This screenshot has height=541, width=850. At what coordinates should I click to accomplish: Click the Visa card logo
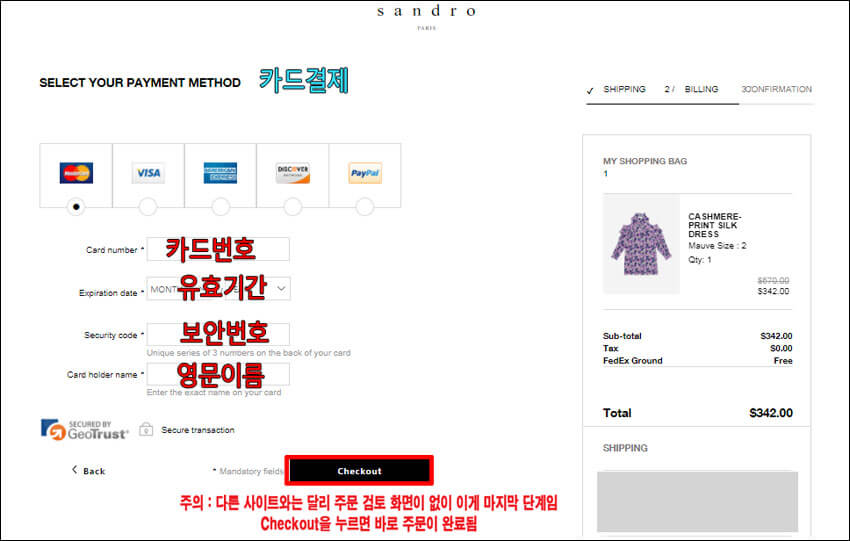pos(148,173)
